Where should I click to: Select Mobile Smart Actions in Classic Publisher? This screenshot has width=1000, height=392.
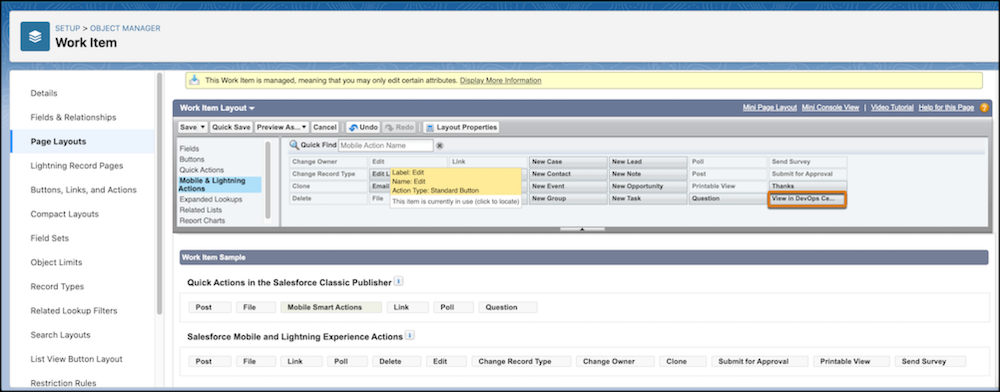click(x=331, y=307)
